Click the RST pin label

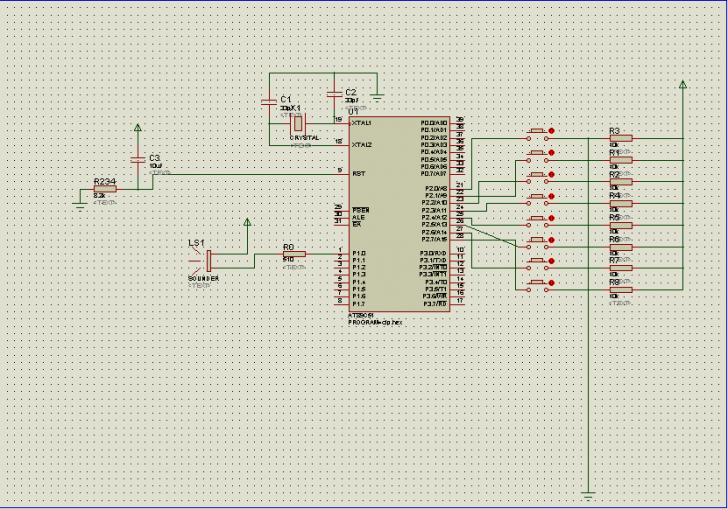coord(358,174)
